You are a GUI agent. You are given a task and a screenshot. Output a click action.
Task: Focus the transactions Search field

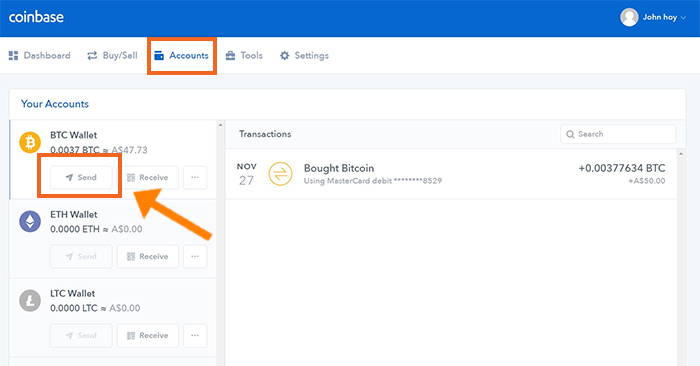[x=618, y=134]
